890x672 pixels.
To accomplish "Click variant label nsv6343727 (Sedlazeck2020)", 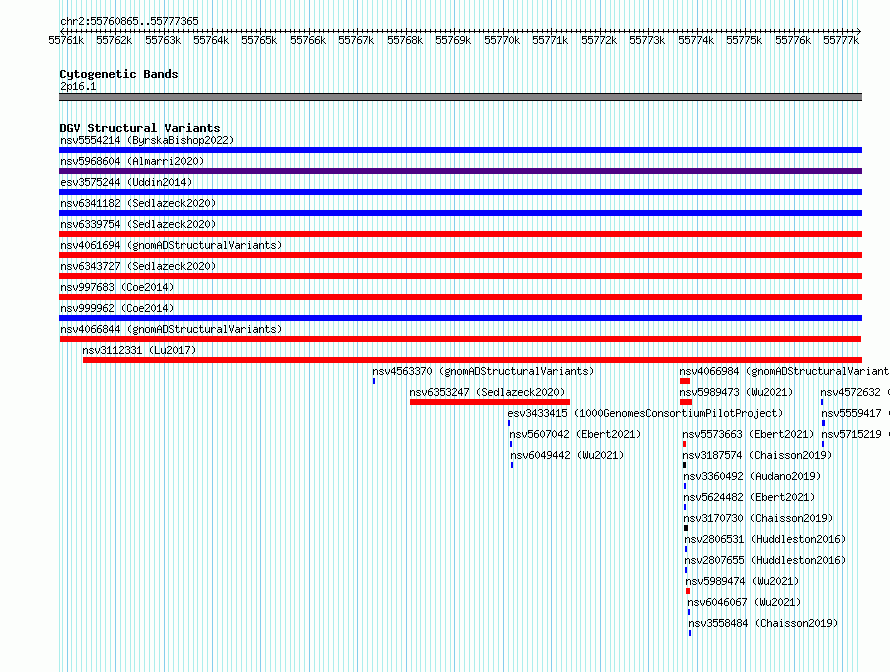I will coord(138,266).
